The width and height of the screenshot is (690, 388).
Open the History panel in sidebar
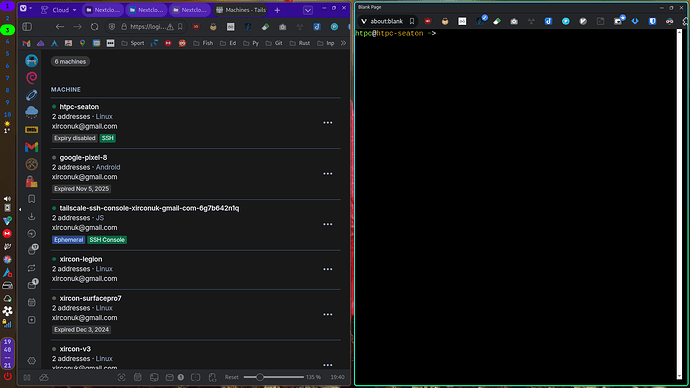pyautogui.click(x=32, y=233)
